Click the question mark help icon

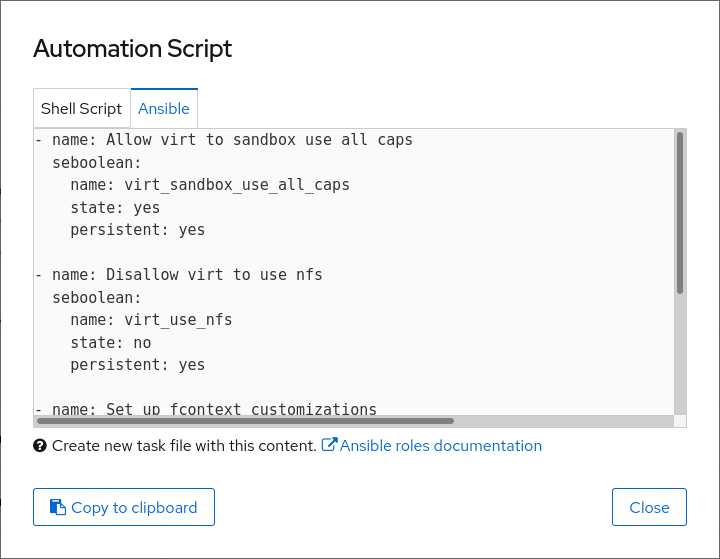click(x=40, y=446)
